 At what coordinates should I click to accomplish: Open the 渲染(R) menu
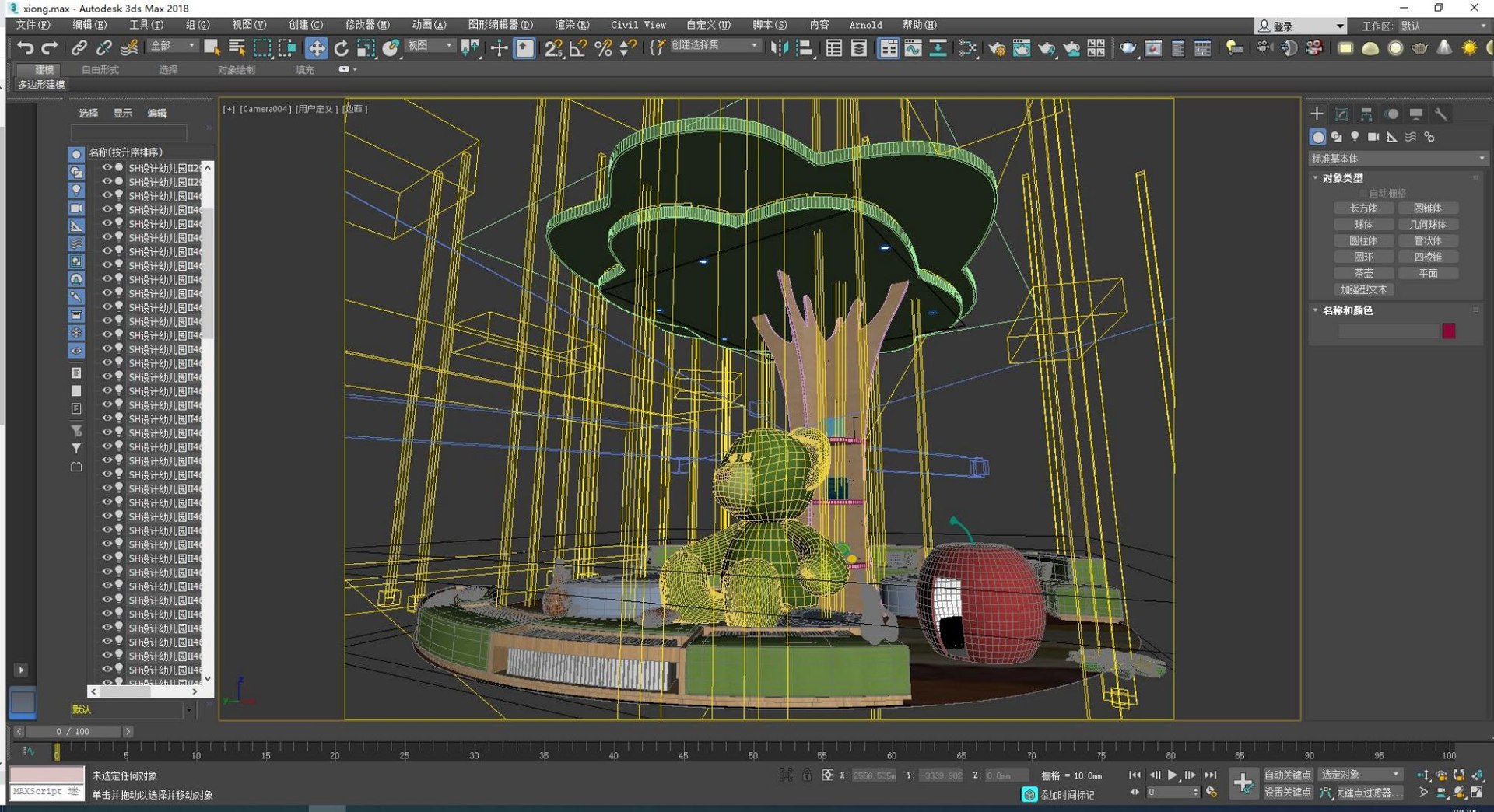coord(572,25)
